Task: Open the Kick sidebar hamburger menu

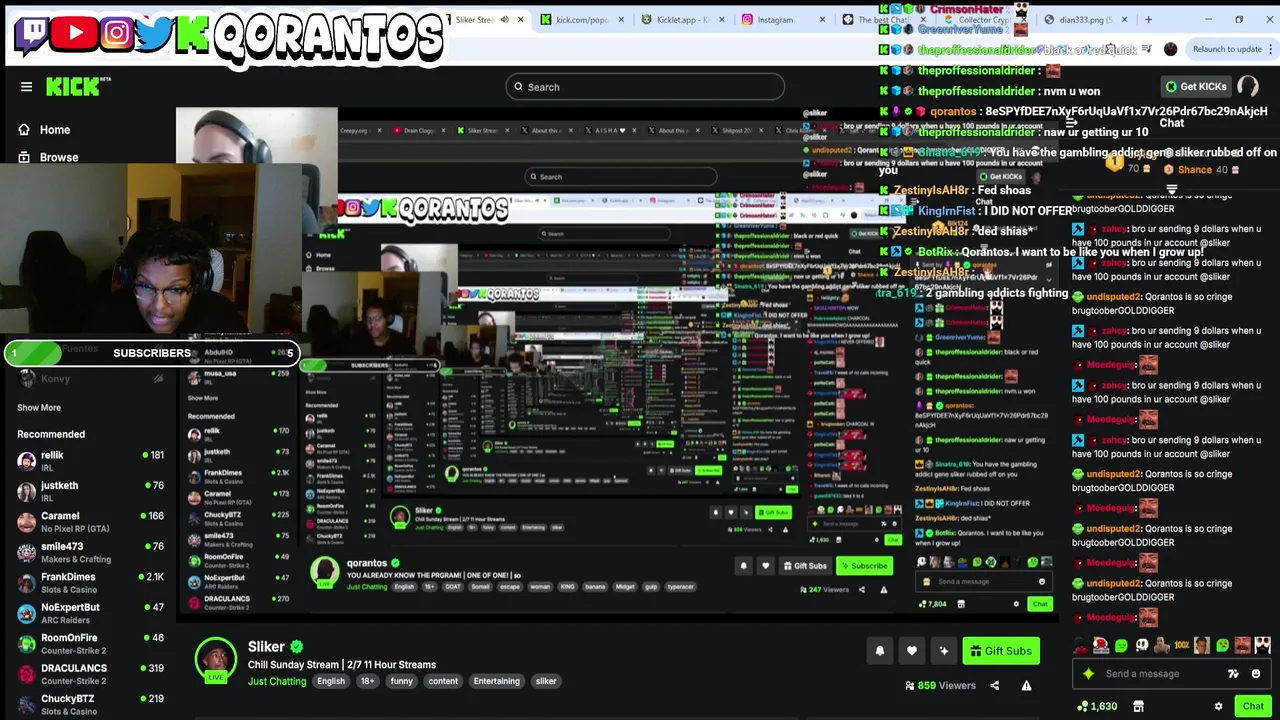Action: click(x=27, y=87)
